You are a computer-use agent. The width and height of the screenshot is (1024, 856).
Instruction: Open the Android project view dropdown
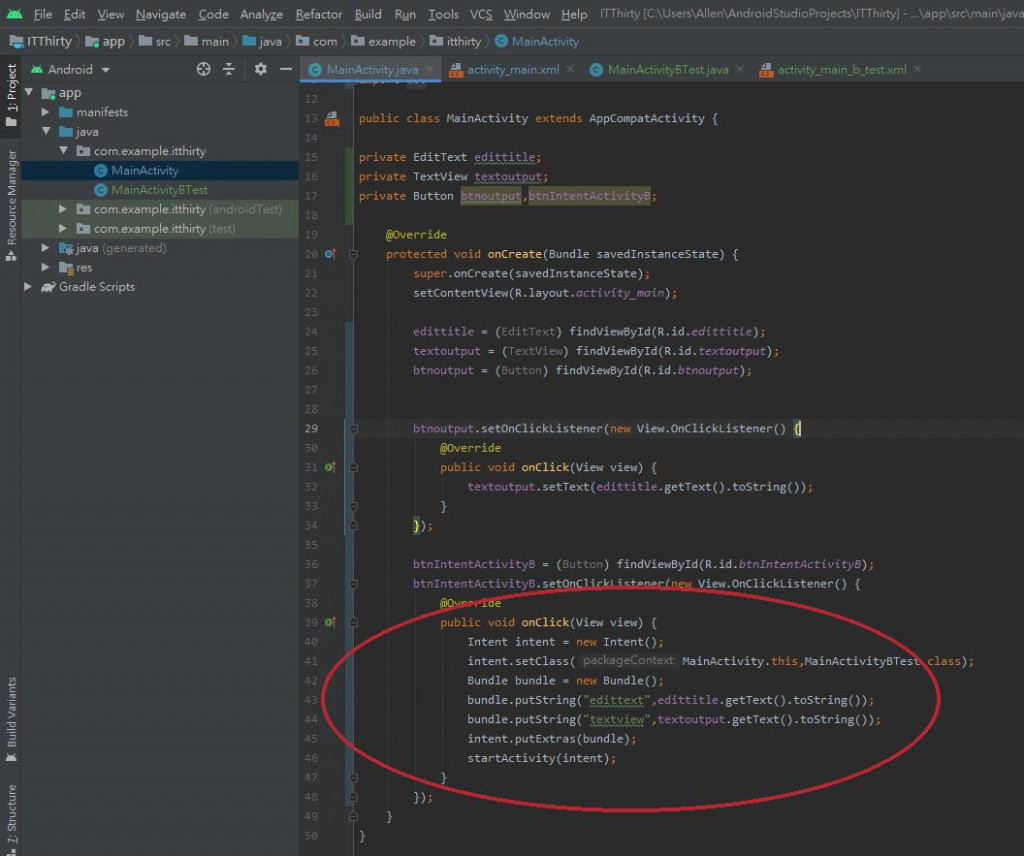[x=105, y=69]
